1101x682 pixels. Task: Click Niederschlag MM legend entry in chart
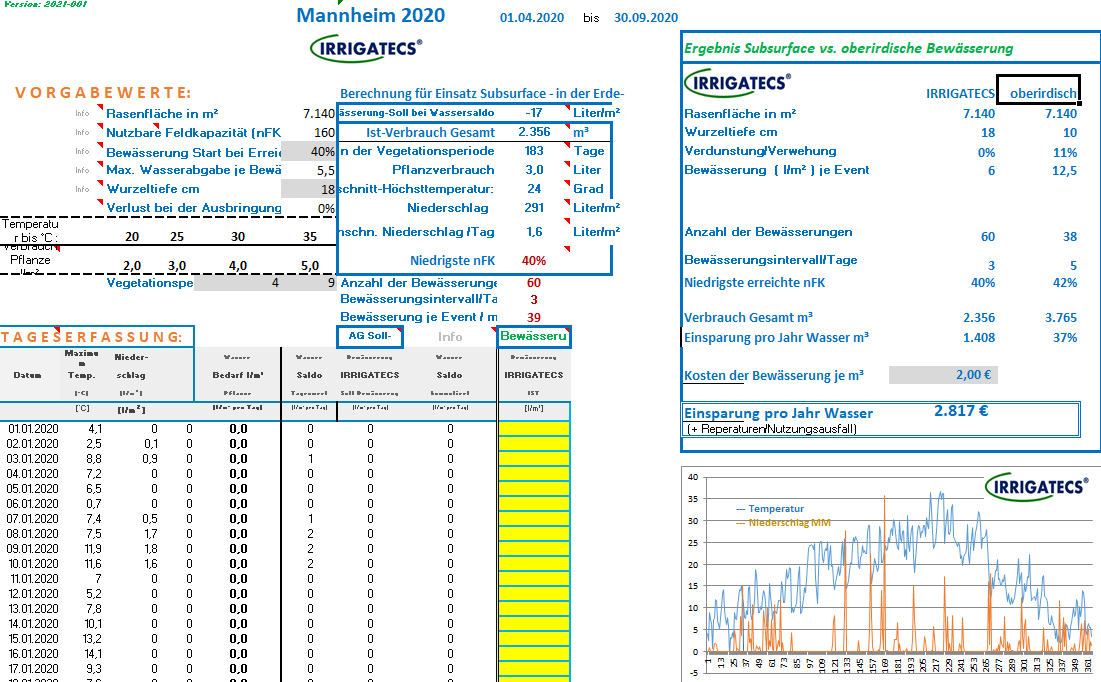coord(784,523)
